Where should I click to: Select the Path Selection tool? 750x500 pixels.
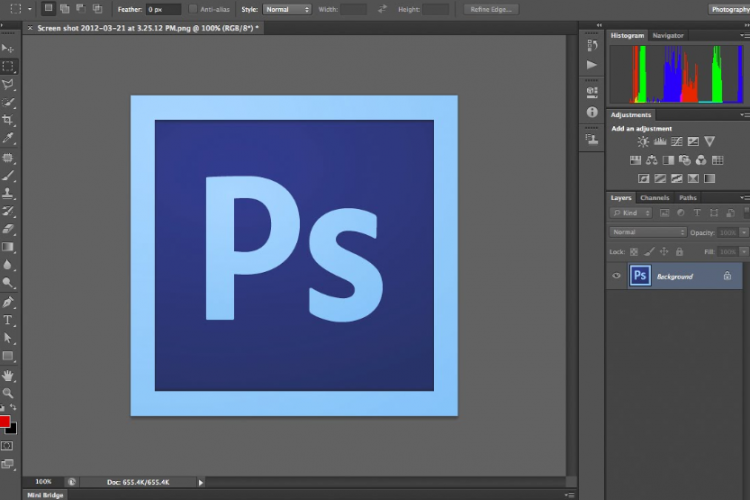click(x=8, y=338)
